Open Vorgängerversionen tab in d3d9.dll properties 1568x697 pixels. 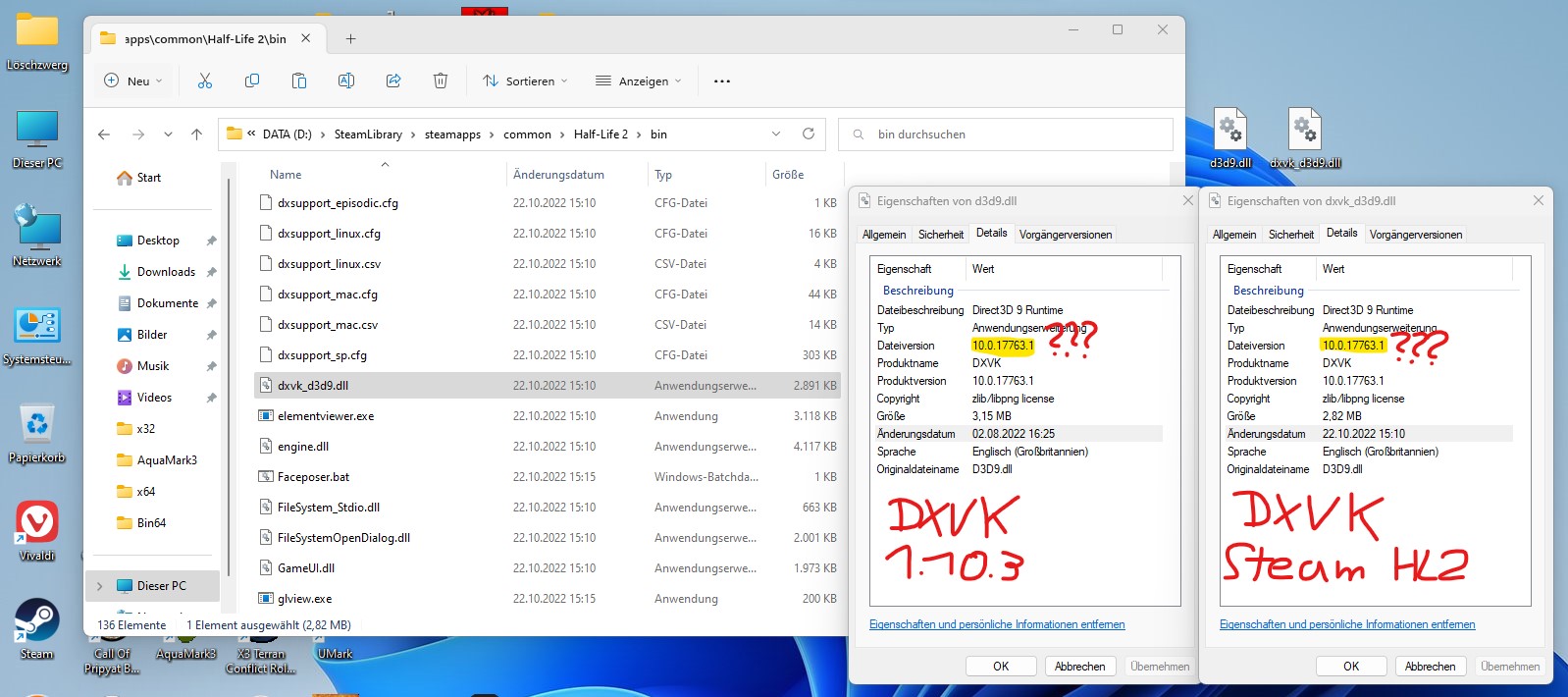1066,235
